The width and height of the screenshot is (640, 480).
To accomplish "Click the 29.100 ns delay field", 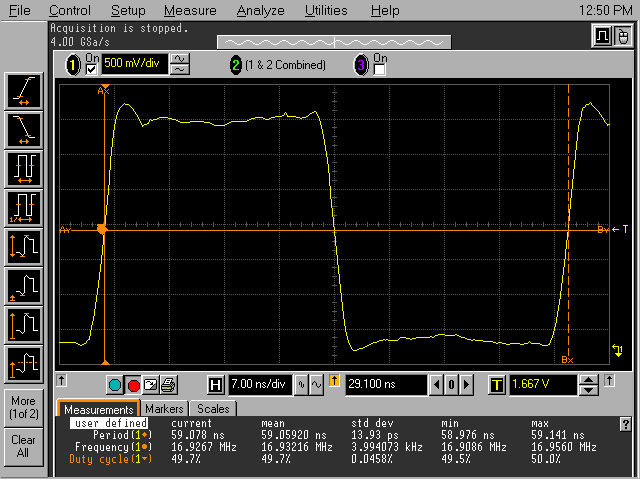I will (386, 384).
